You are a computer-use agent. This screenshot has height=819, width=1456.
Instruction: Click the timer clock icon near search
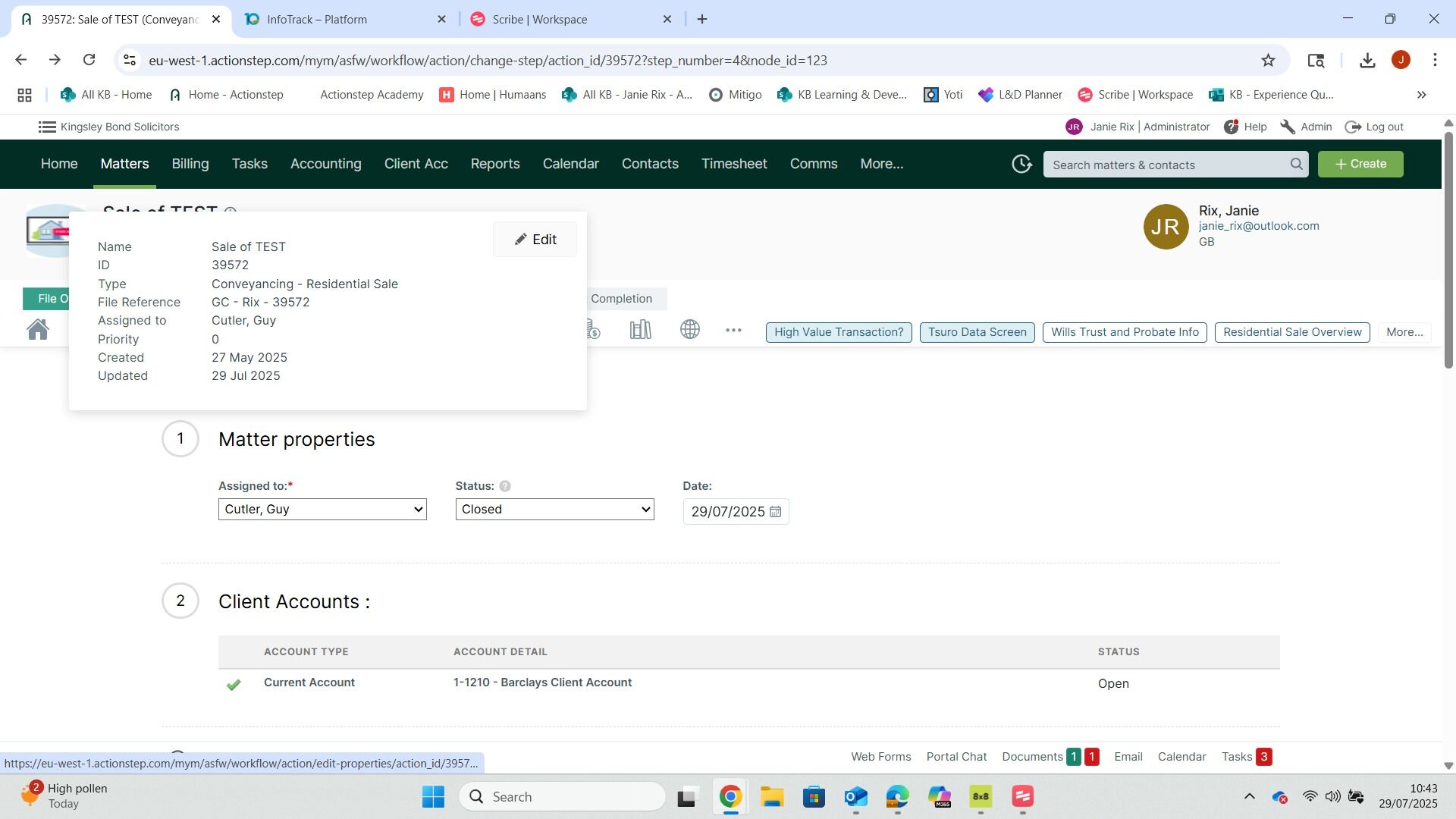(1021, 164)
